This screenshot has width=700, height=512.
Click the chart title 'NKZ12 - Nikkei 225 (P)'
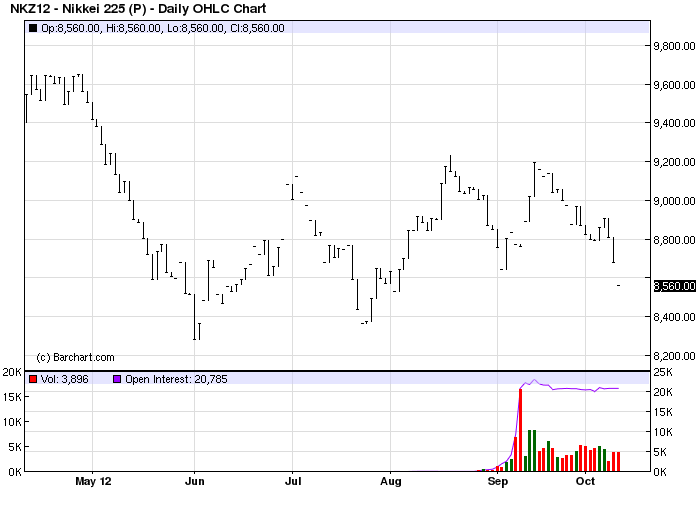coord(78,8)
